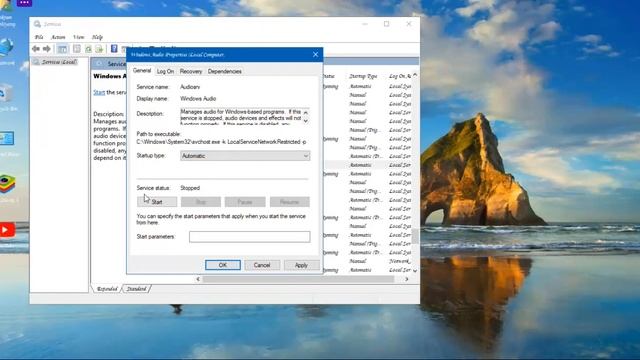
Task: Click the OK button
Action: point(223,265)
